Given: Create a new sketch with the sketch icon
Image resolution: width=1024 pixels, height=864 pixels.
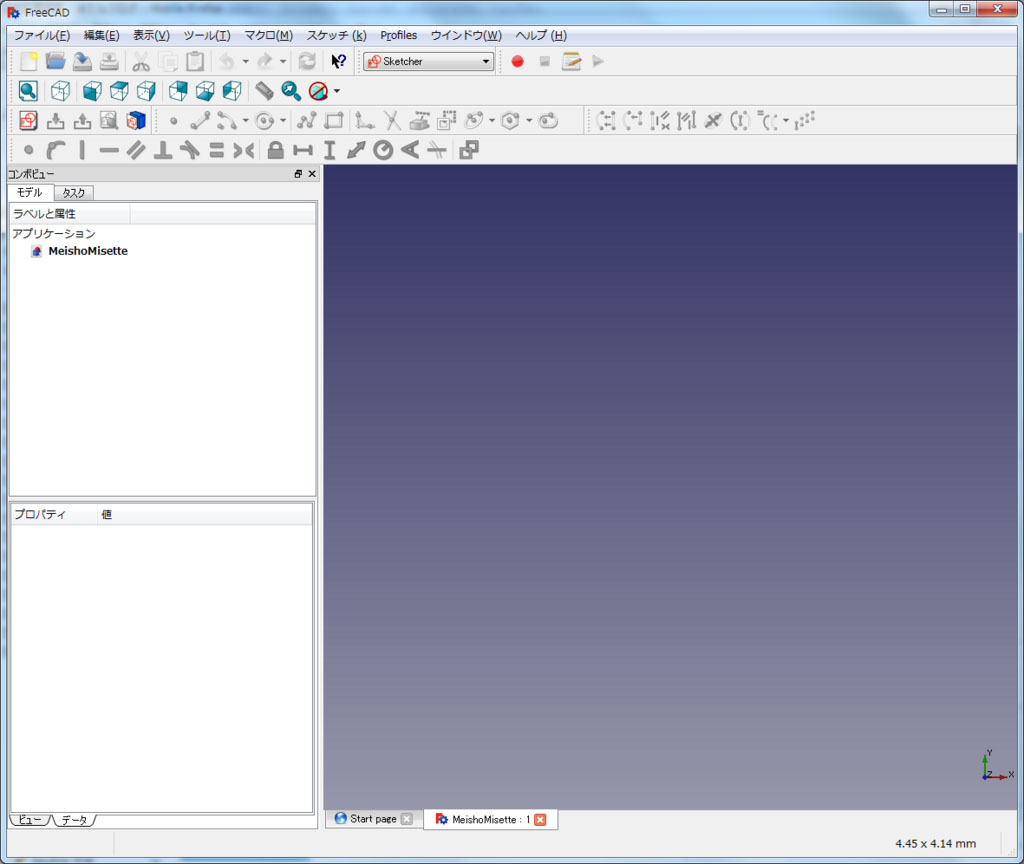Looking at the screenshot, I should [x=28, y=120].
